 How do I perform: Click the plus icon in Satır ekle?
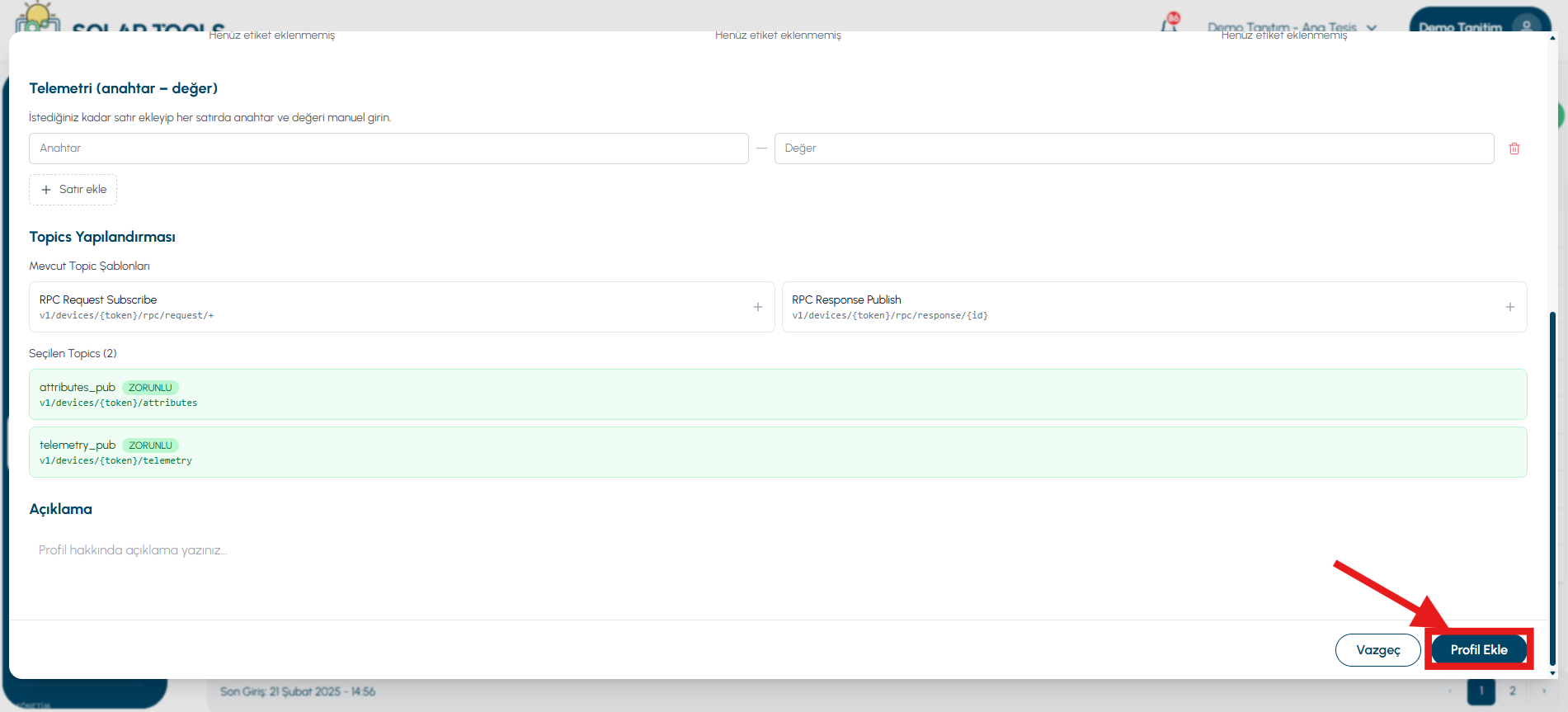[46, 190]
